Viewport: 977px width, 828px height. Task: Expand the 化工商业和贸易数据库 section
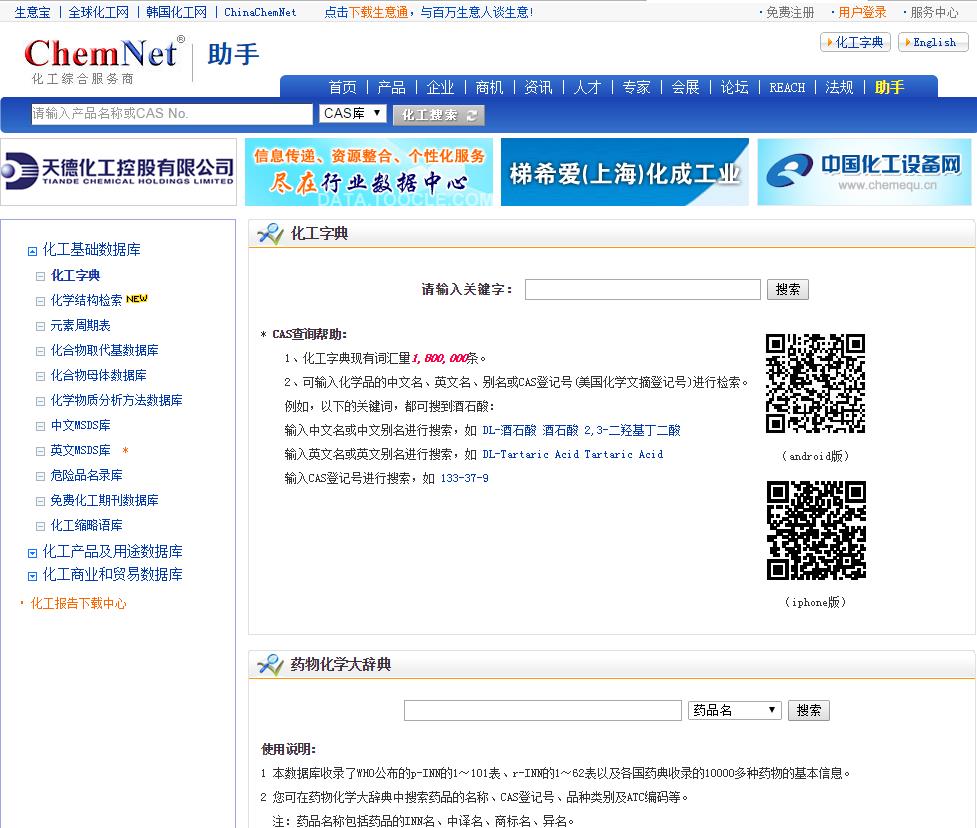coord(32,576)
